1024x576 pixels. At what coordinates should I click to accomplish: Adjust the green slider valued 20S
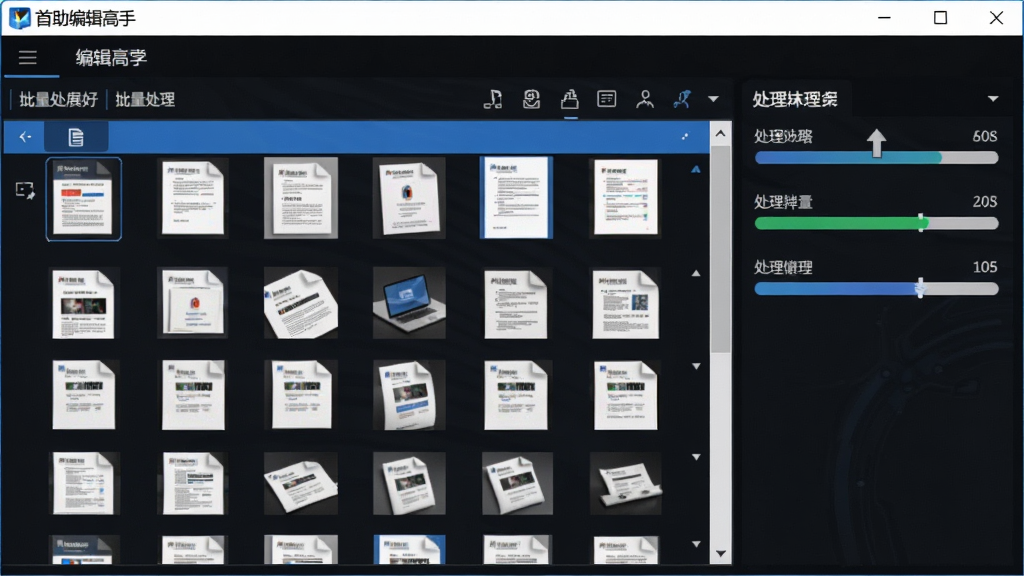tap(876, 223)
